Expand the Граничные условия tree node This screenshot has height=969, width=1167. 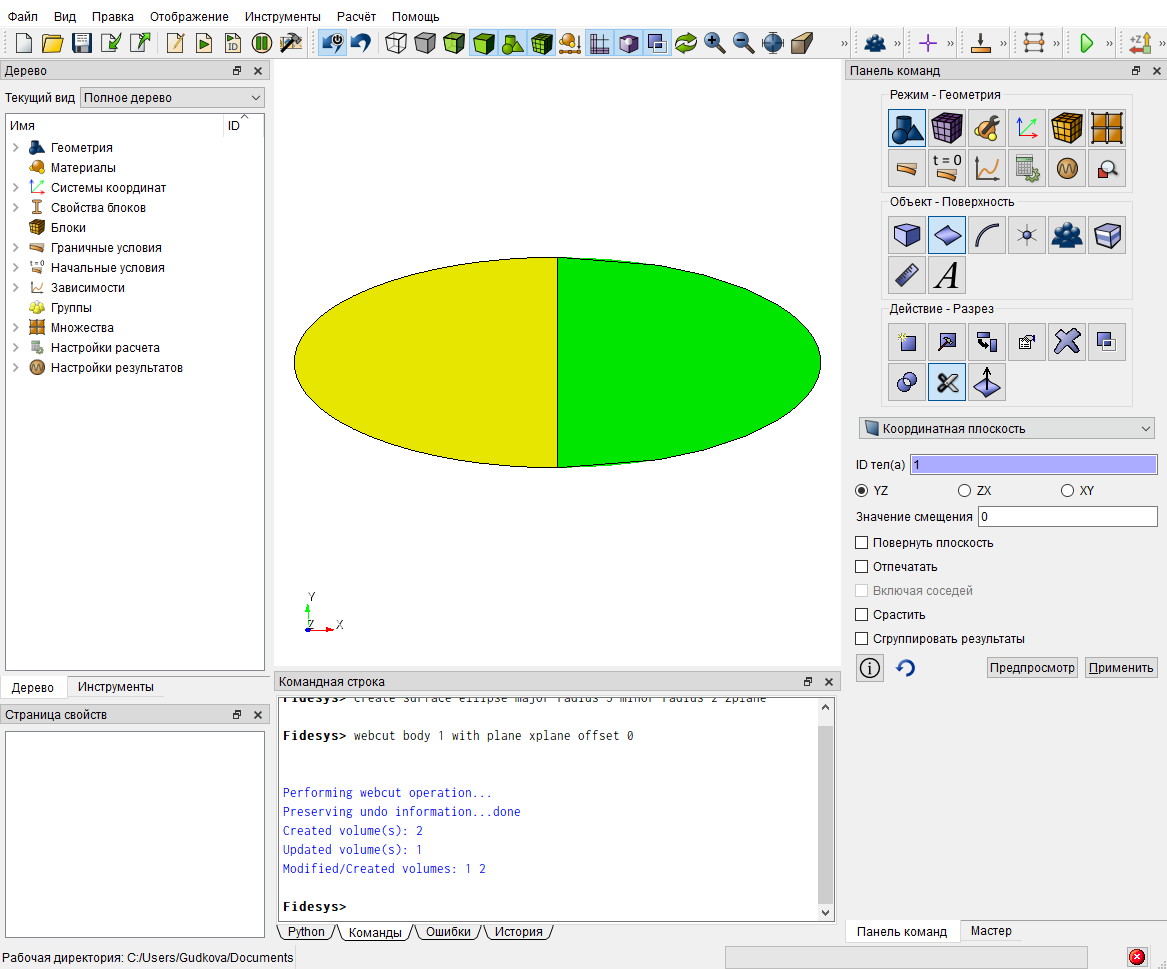pyautogui.click(x=16, y=248)
